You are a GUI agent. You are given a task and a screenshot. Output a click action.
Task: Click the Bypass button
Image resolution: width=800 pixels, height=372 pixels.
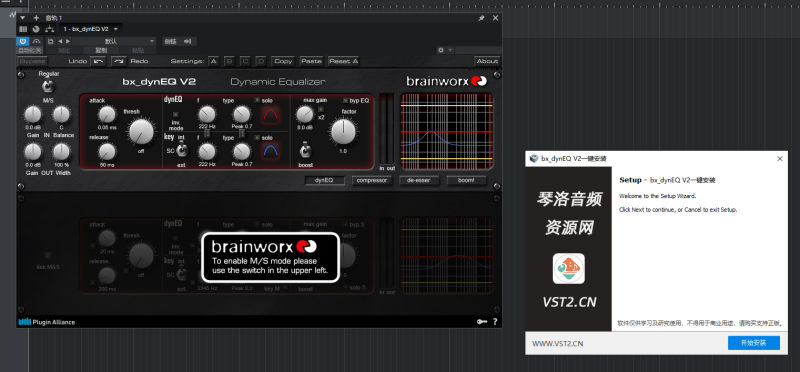point(32,61)
